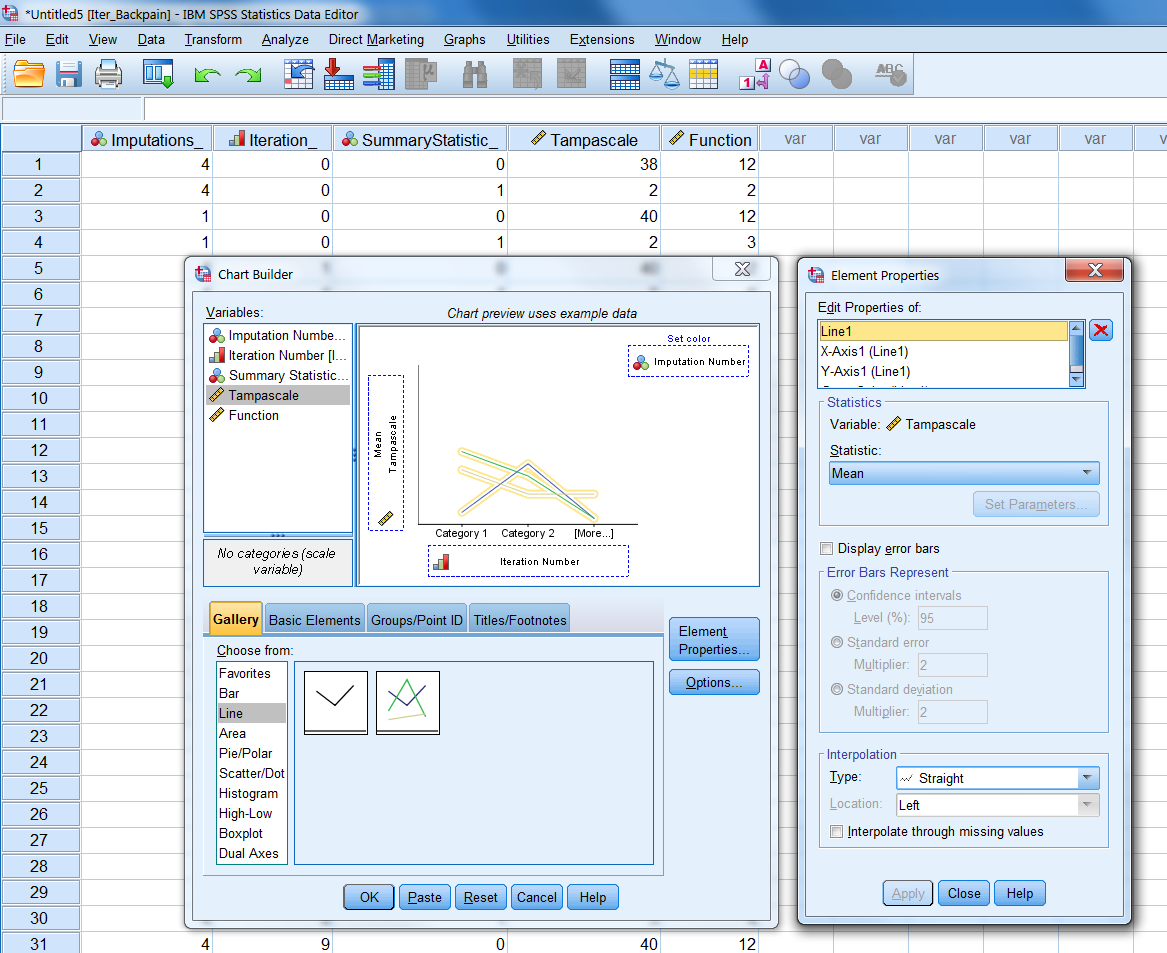Screen dimensions: 1167x953
Task: Check Interpolate through missing values
Action: coord(837,831)
